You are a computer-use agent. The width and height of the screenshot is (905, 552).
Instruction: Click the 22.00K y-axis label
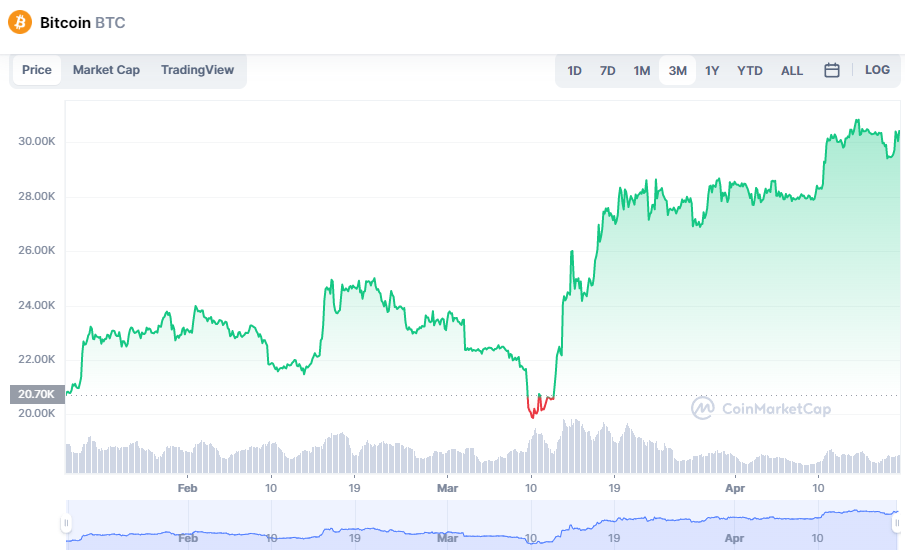click(37, 359)
